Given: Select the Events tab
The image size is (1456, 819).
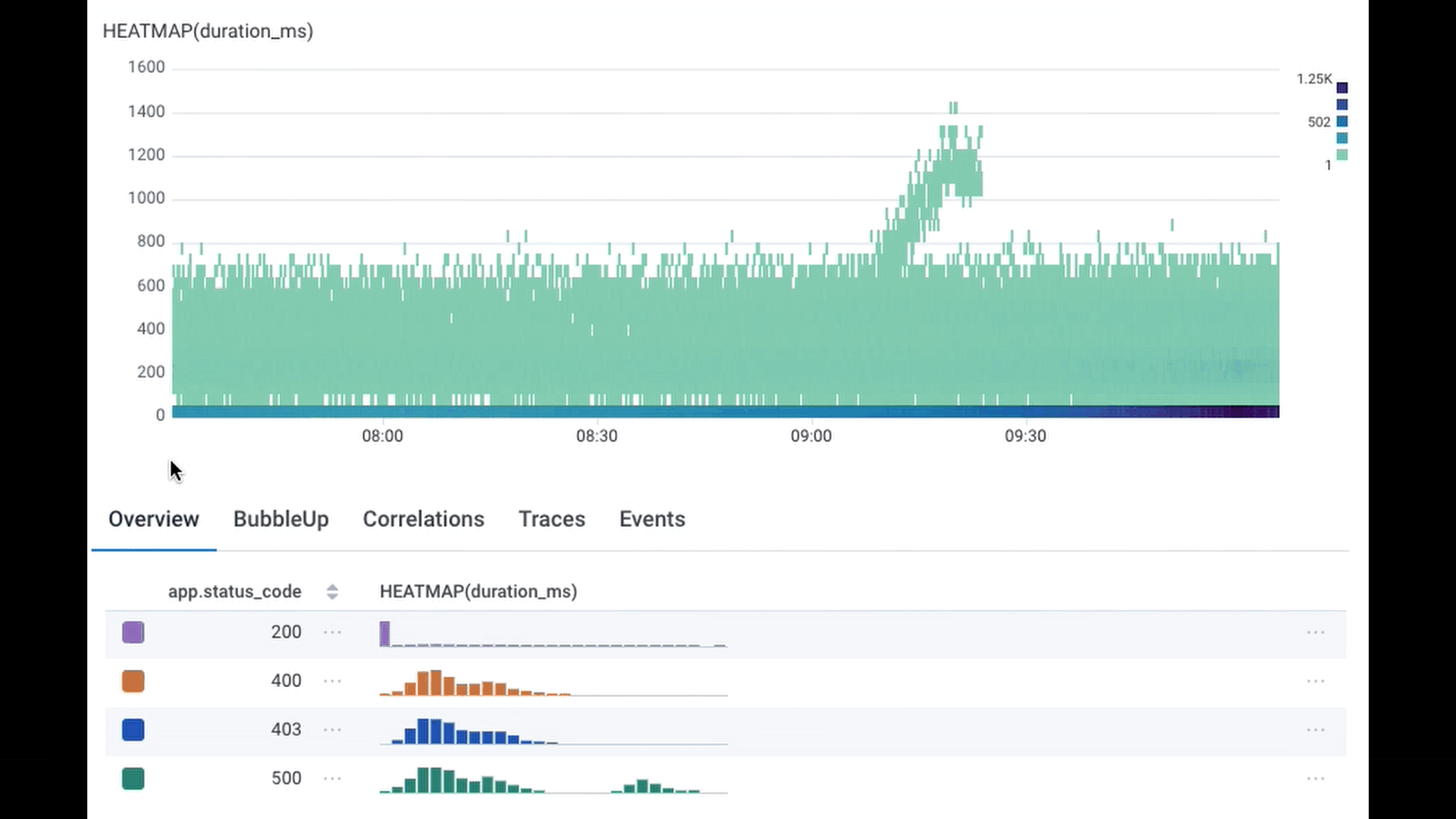Looking at the screenshot, I should tap(652, 519).
